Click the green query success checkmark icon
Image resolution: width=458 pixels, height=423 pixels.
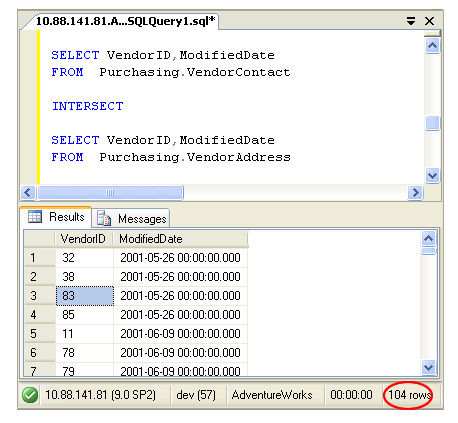30,395
